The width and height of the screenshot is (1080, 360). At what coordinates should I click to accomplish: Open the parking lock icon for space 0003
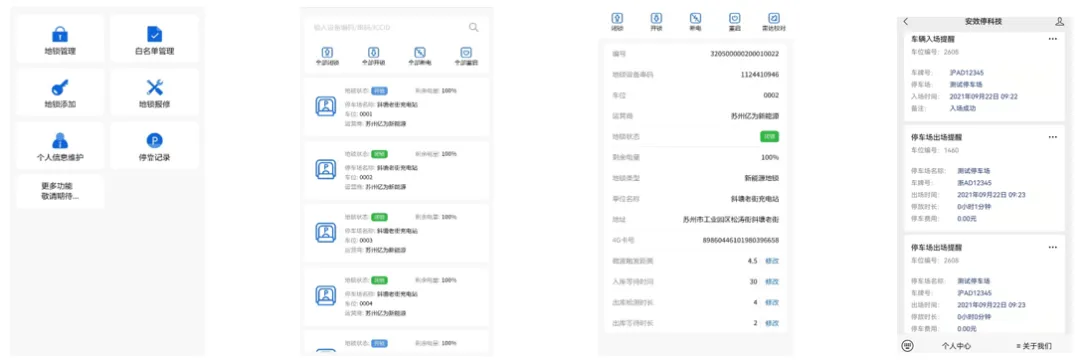(x=325, y=233)
